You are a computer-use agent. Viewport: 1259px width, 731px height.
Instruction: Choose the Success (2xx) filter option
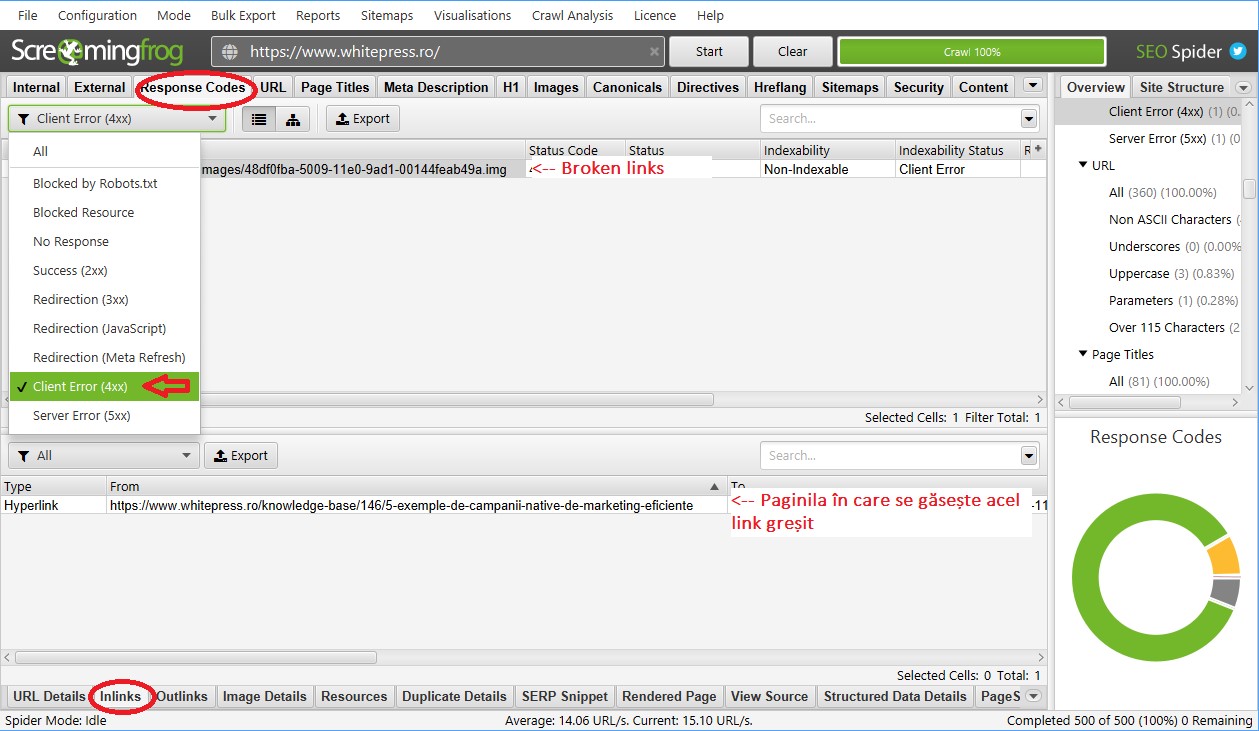[105, 271]
